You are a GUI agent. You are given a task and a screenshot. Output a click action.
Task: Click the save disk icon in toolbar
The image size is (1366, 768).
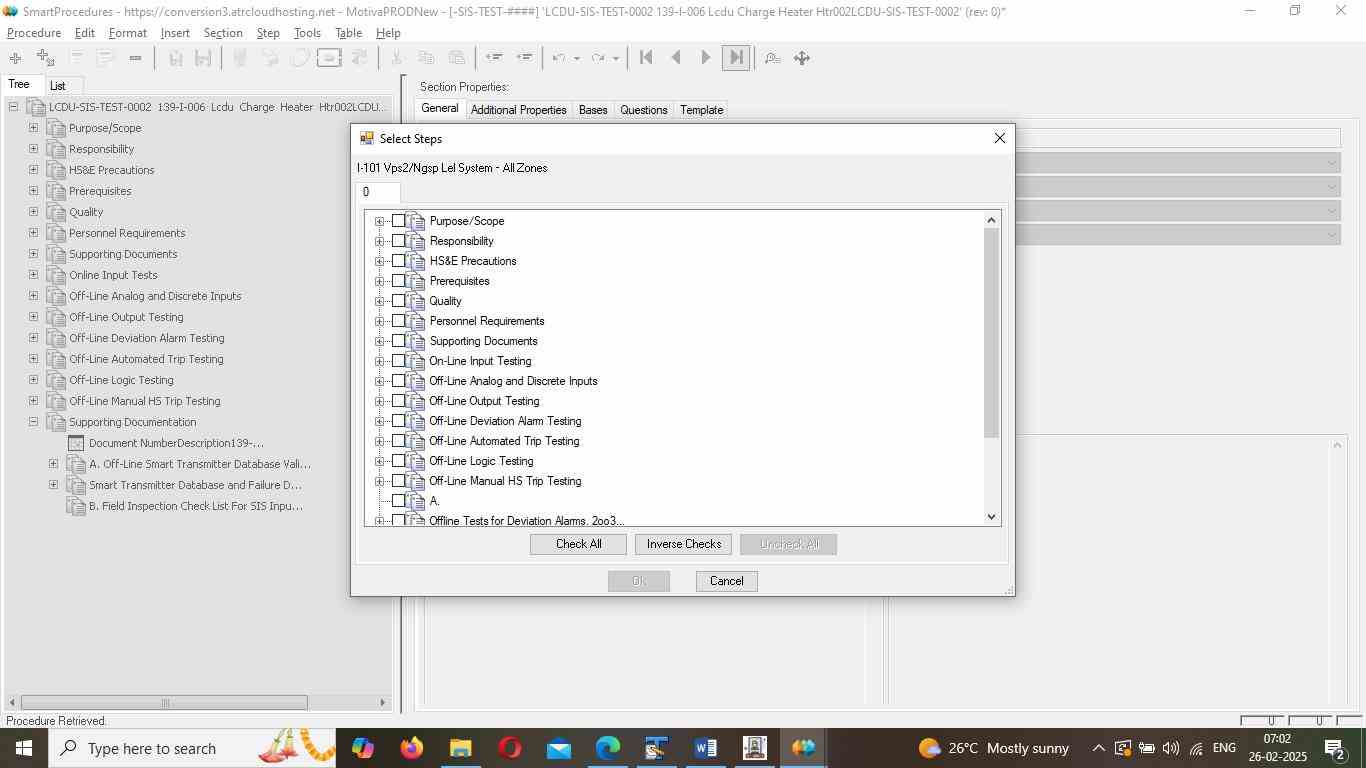coord(175,58)
